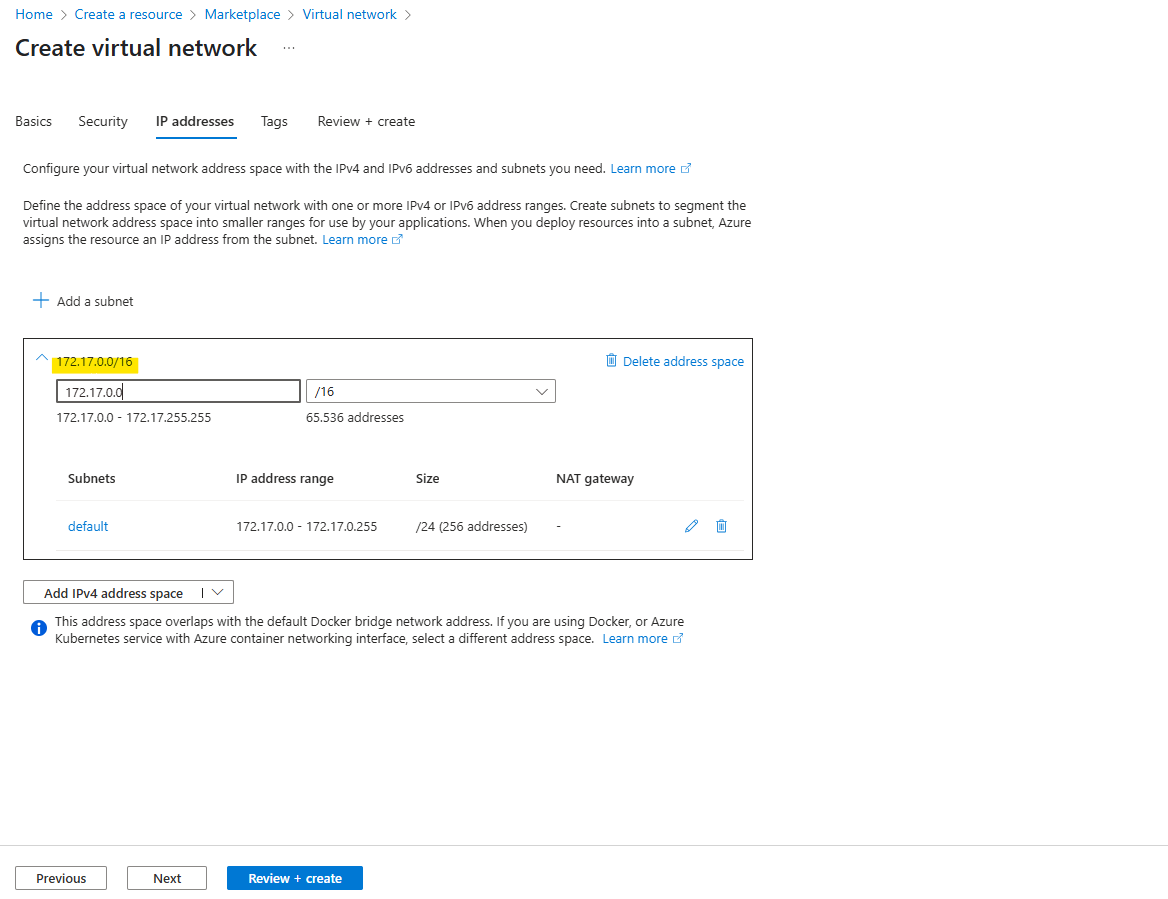1168x899 pixels.
Task: Click the trash icon beside Delete address space
Action: click(x=611, y=360)
